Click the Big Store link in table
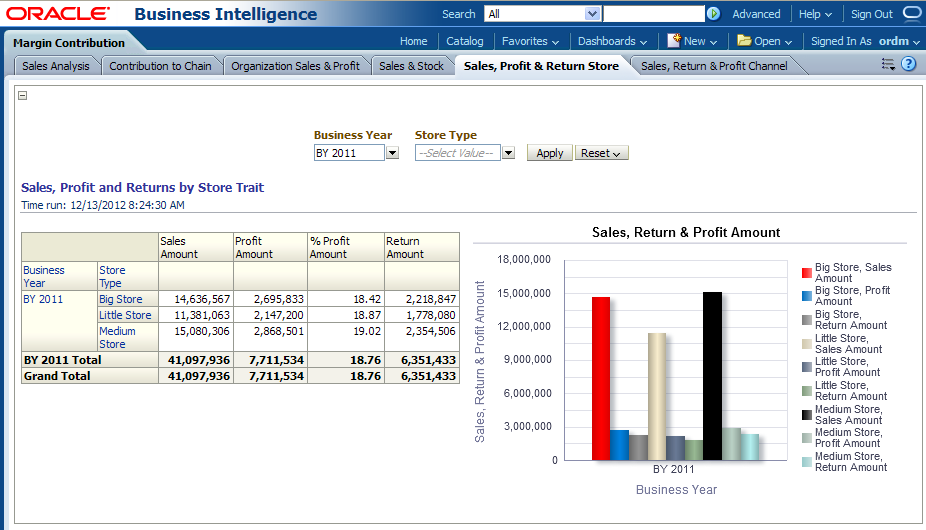Screen dimensions: 926x530 [x=120, y=299]
